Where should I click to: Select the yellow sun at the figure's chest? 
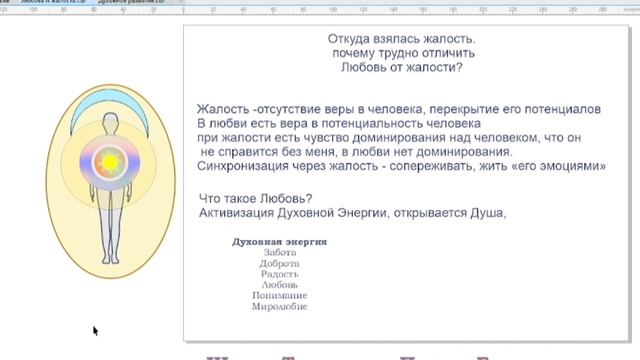(110, 162)
